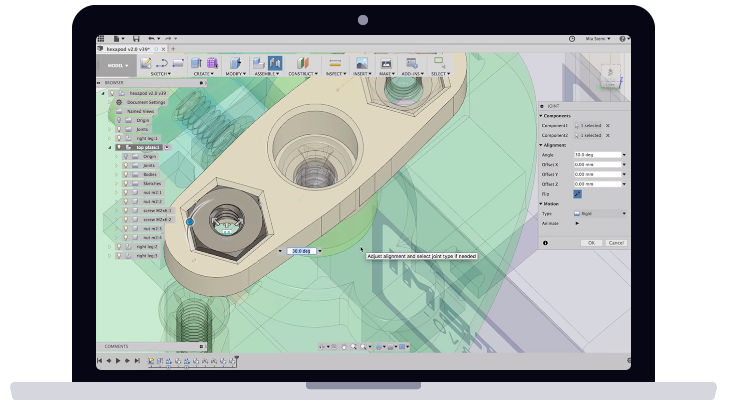This screenshot has width=729, height=407.
Task: Click the blue angle manipulator handle
Action: [190, 222]
